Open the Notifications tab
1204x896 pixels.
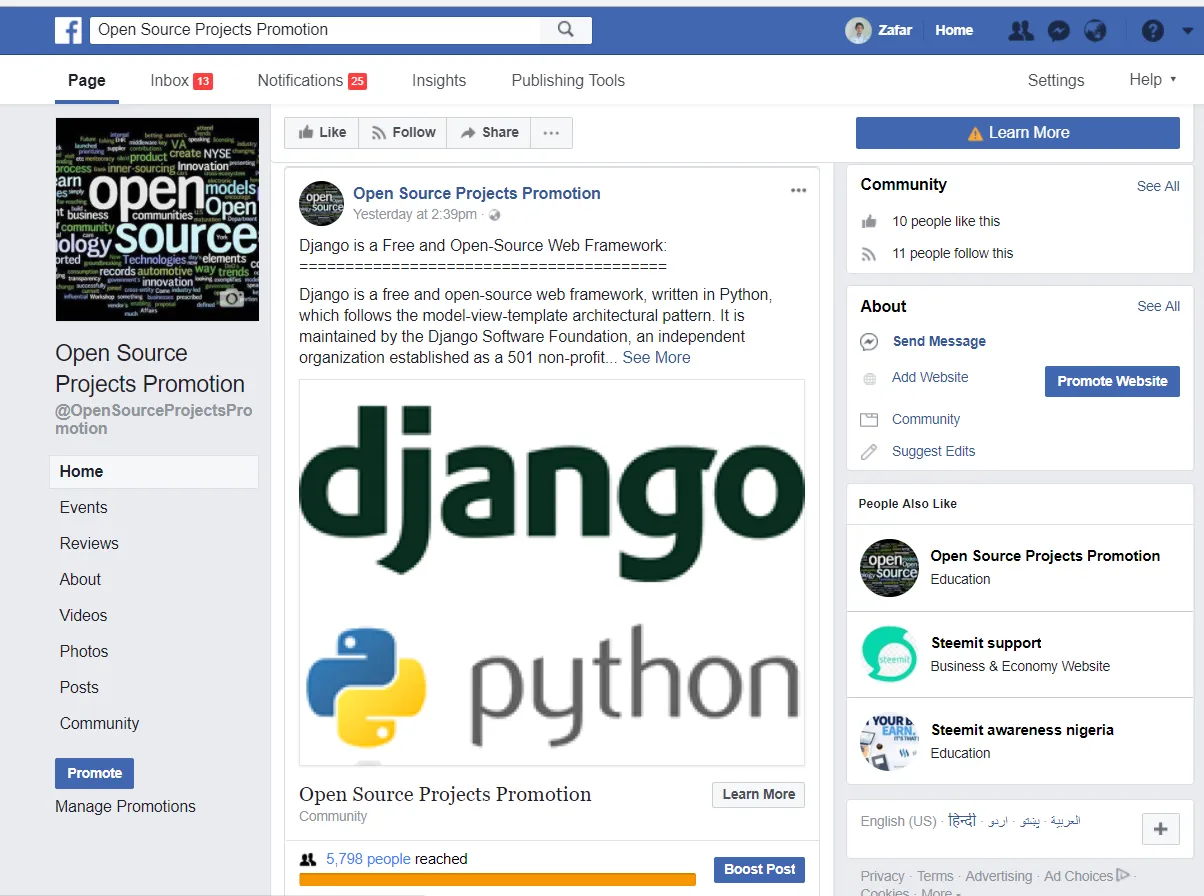click(x=312, y=81)
